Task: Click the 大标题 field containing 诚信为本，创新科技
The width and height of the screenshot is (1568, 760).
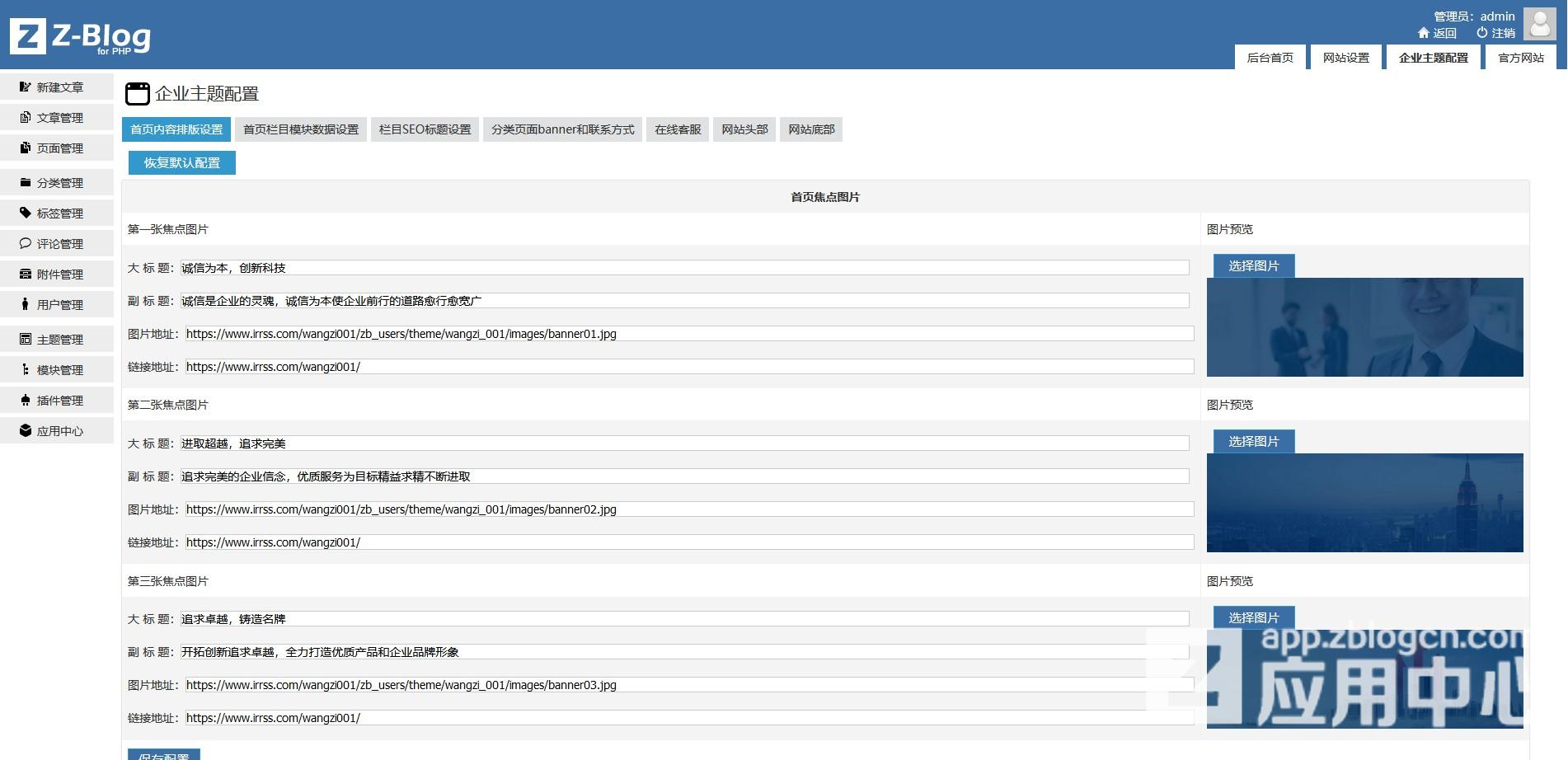Action: (685, 268)
